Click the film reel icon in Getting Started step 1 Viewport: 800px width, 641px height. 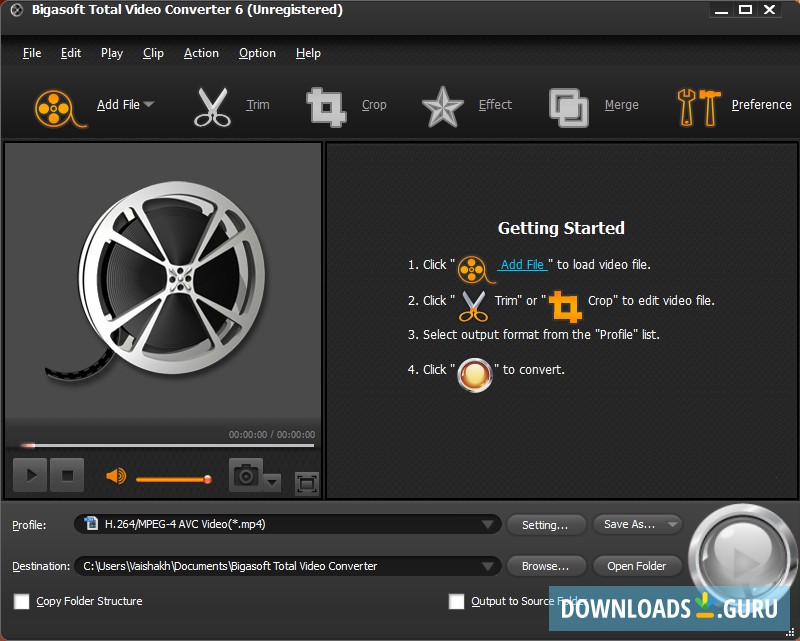(475, 269)
